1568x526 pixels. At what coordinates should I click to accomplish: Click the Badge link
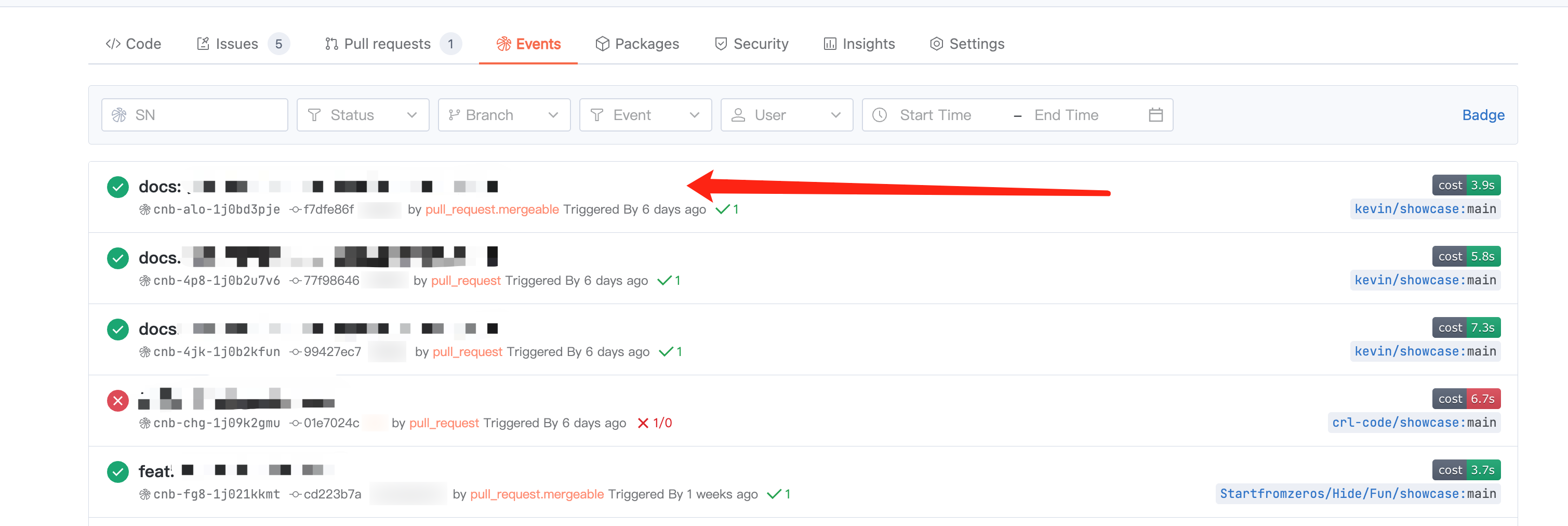pos(1483,115)
